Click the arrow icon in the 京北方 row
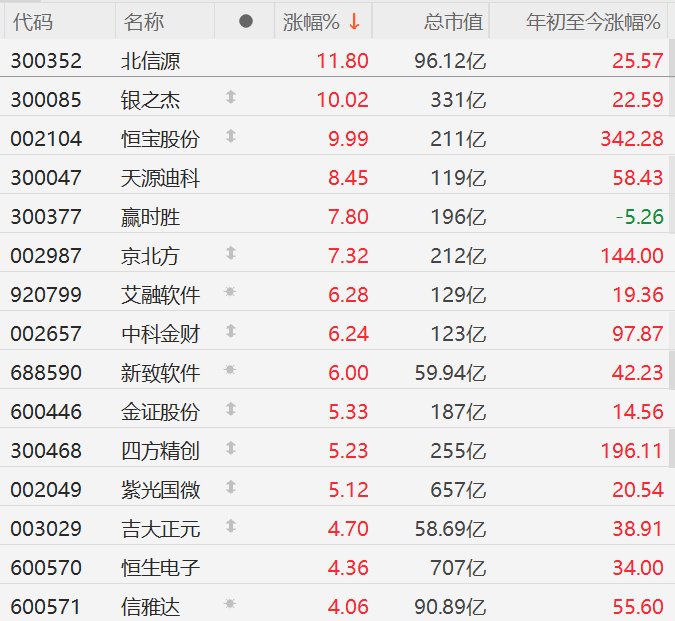This screenshot has height=621, width=675. point(231,253)
